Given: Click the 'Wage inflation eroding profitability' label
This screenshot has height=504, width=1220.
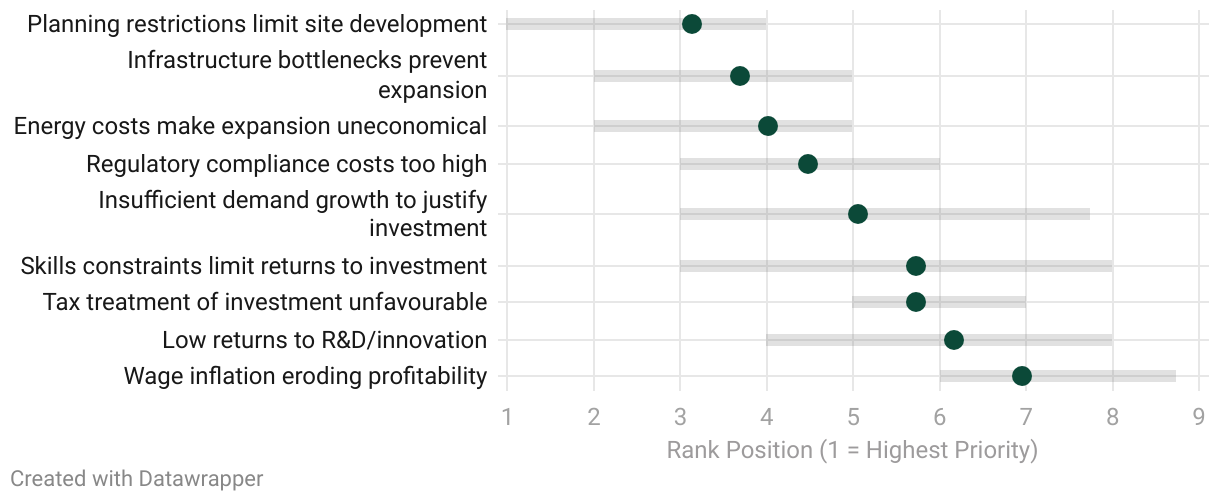Looking at the screenshot, I should point(305,376).
